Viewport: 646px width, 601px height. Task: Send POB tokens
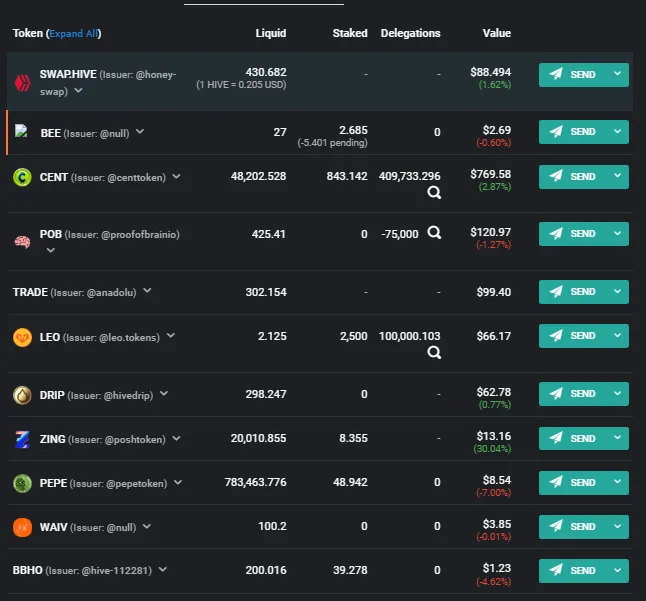[x=573, y=234]
